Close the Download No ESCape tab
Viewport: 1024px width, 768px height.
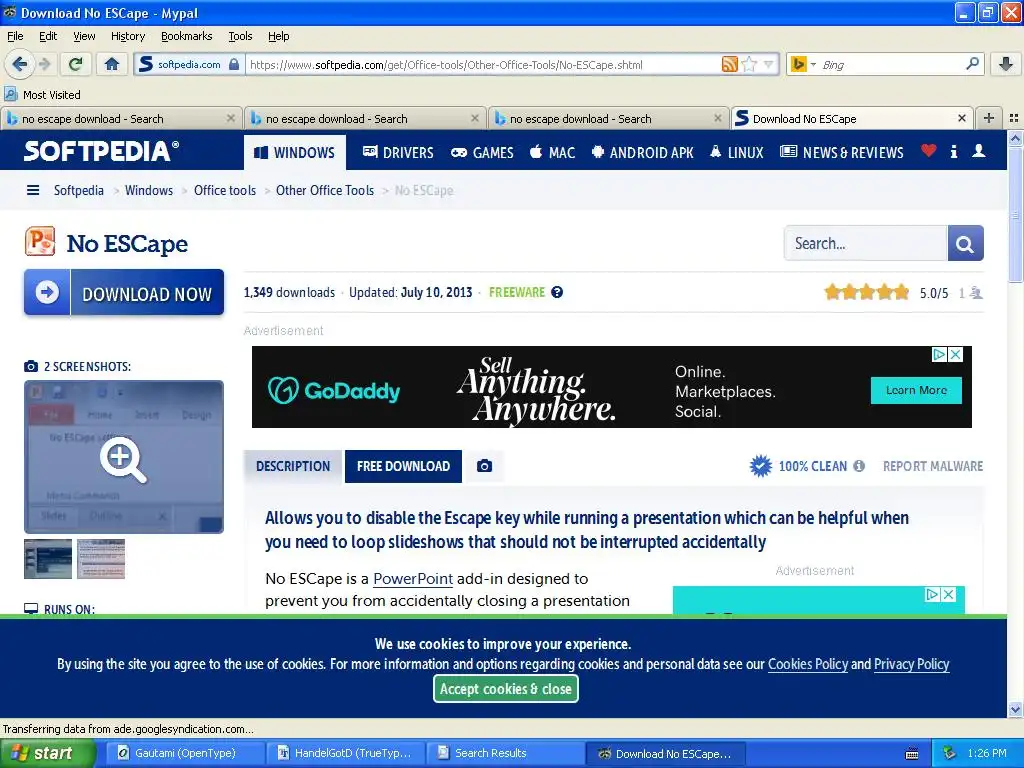(x=961, y=118)
